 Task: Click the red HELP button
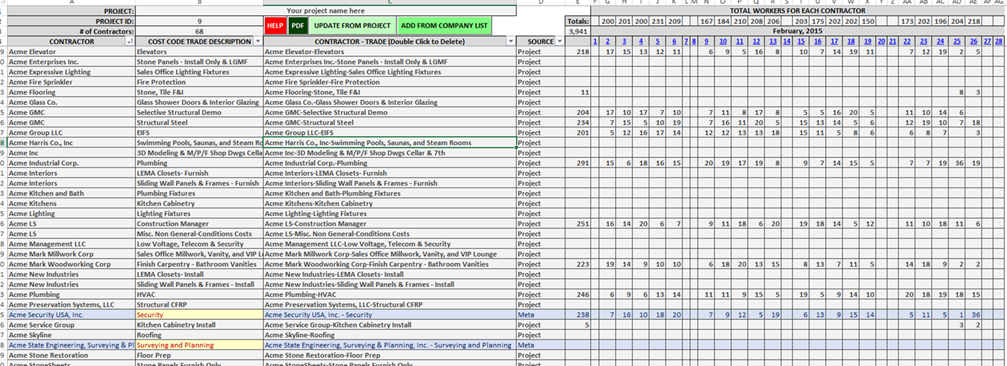275,26
